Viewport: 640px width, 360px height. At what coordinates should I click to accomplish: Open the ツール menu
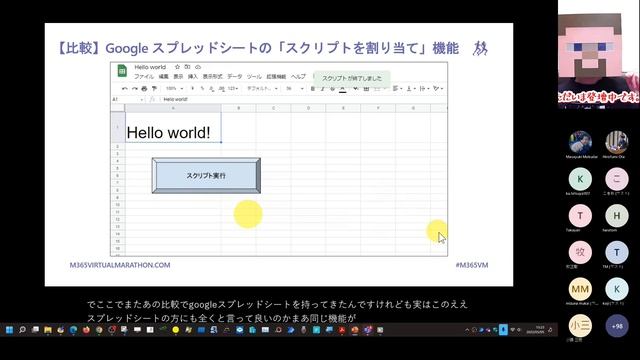(x=254, y=77)
